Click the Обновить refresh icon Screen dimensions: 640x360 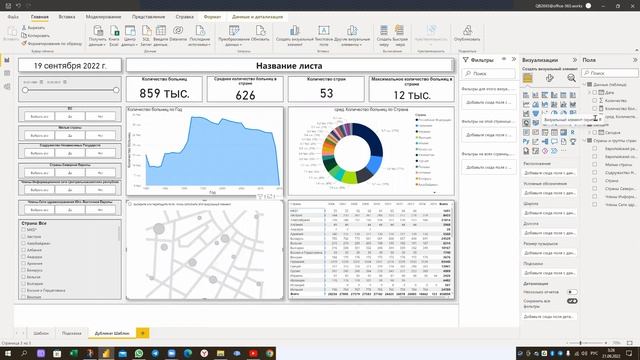coord(260,31)
